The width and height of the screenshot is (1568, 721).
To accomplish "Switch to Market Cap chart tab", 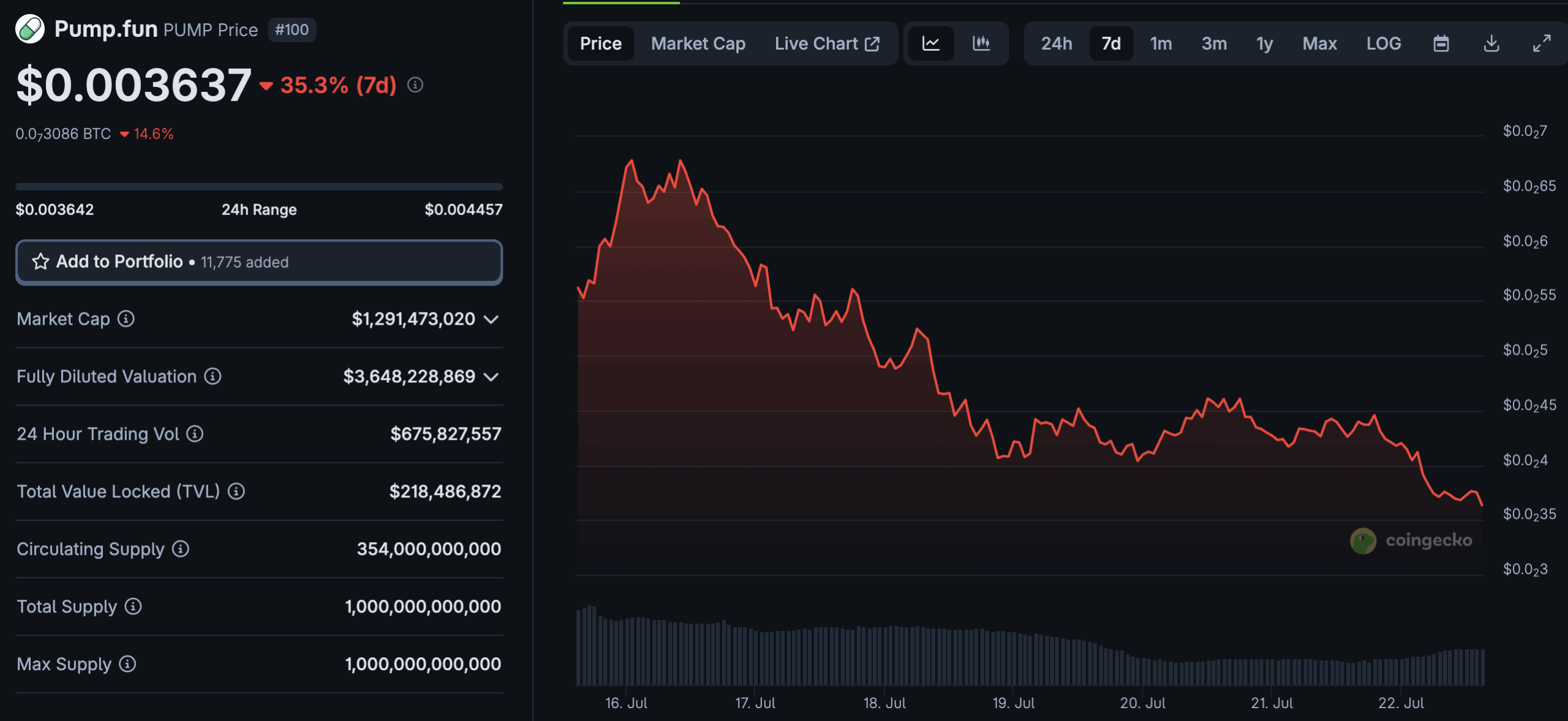I will (698, 43).
